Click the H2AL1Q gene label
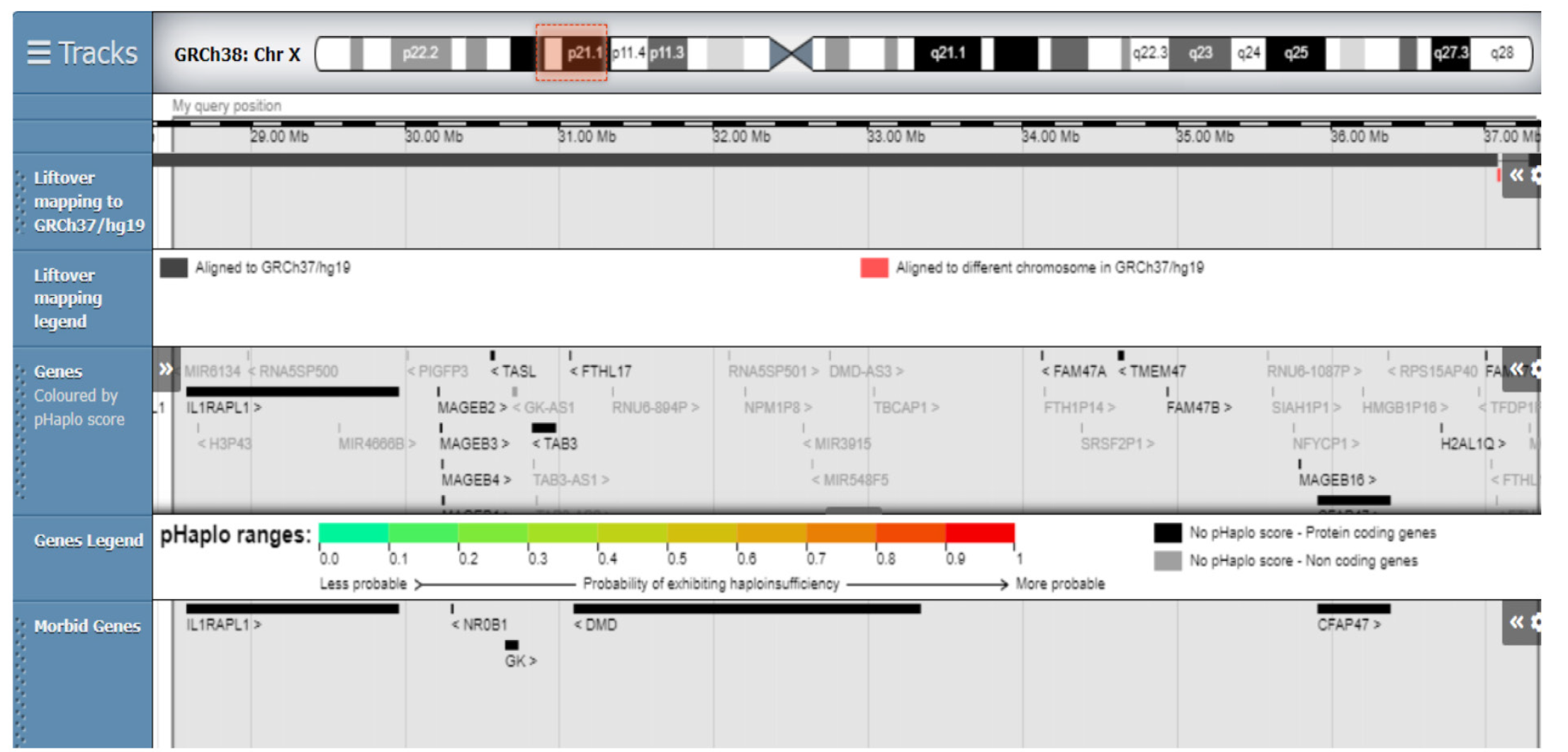The image size is (1568, 752). click(1473, 443)
